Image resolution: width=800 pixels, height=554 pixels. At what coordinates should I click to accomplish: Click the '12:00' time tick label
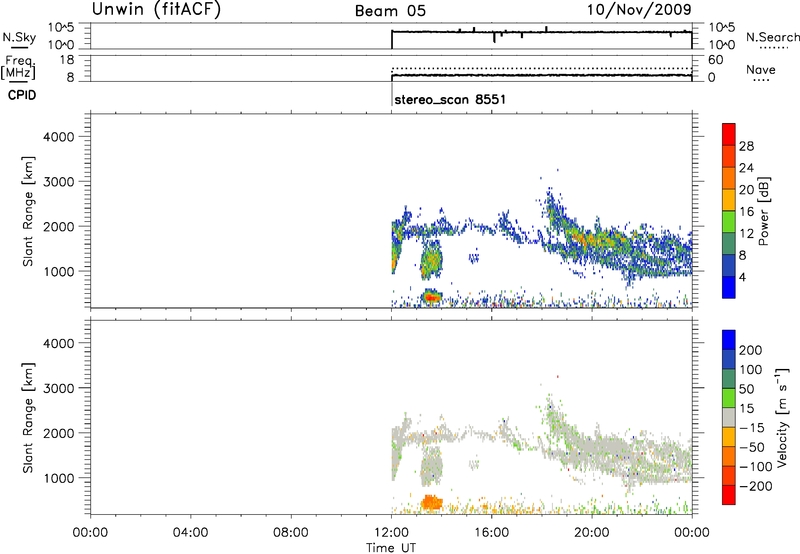(391, 533)
